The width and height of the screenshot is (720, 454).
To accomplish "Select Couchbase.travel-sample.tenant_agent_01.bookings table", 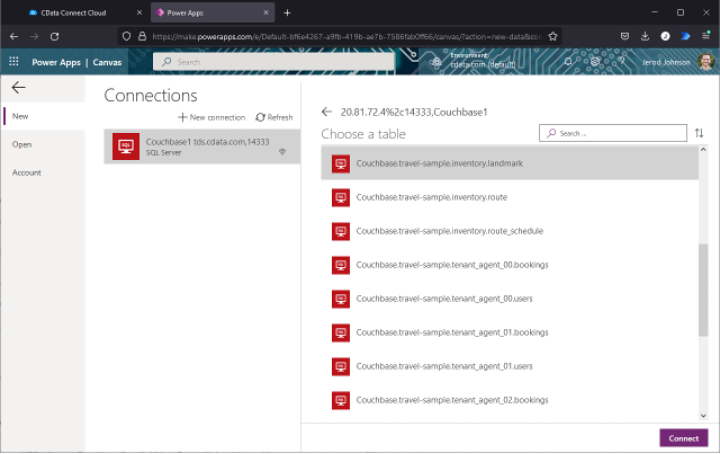I will [510, 332].
